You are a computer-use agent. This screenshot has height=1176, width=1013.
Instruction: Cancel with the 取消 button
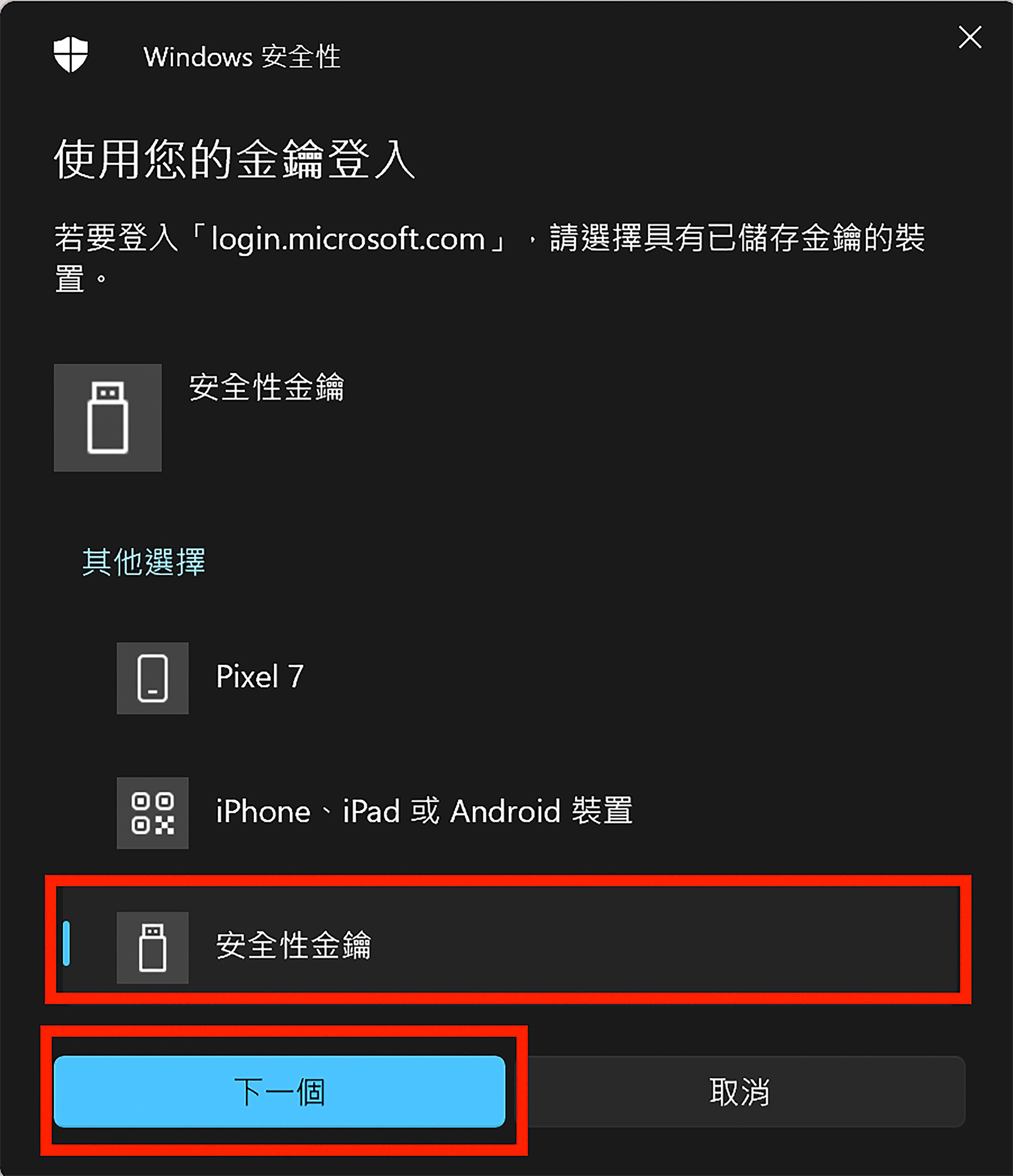pyautogui.click(x=739, y=1091)
